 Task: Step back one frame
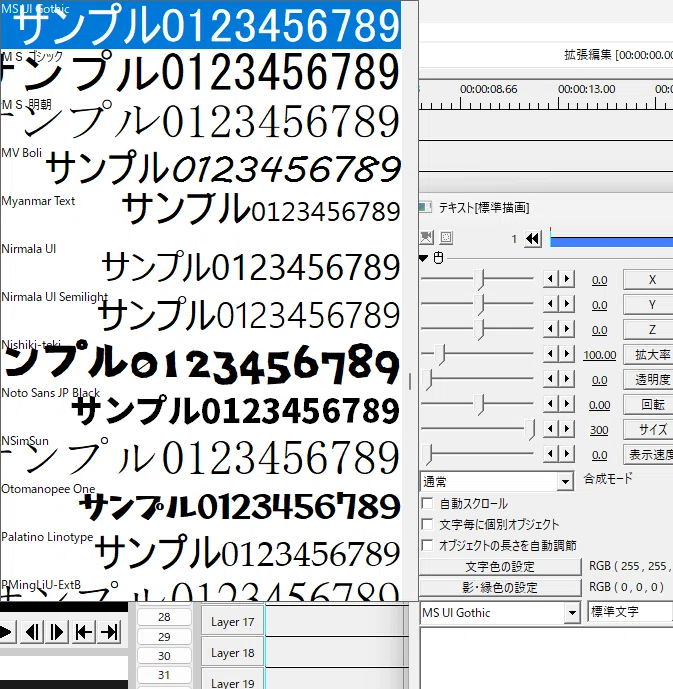coord(31,632)
